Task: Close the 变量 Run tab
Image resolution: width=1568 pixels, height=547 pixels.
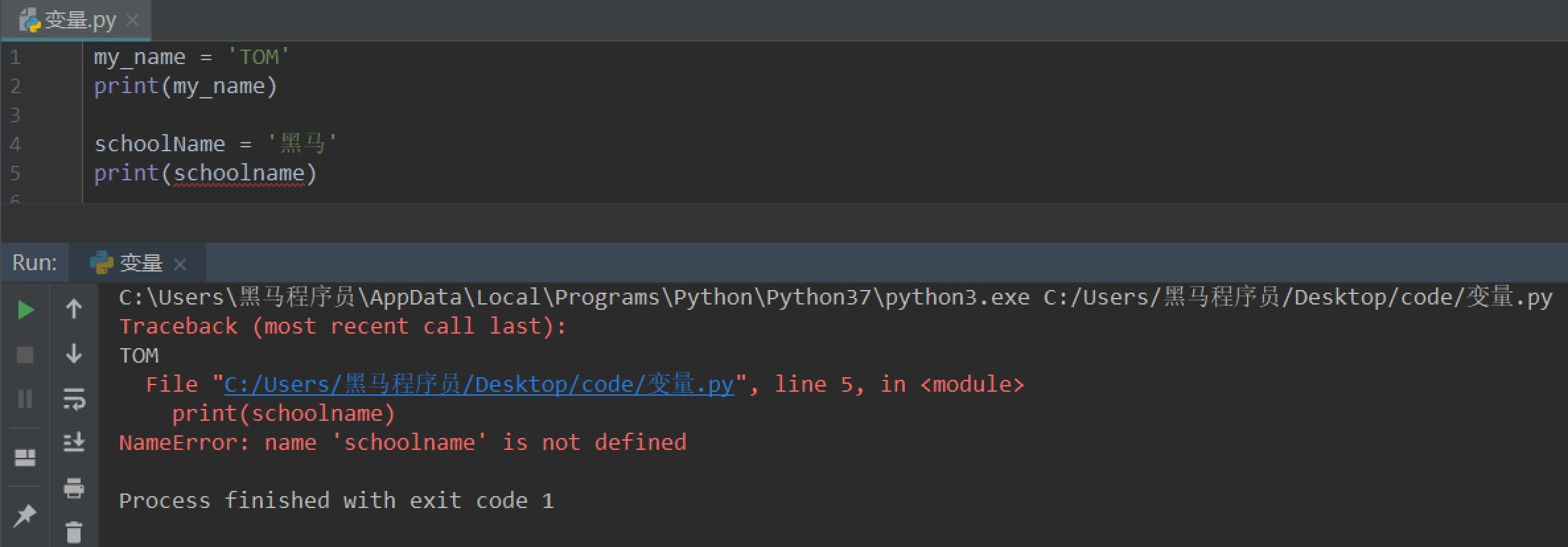Action: point(180,265)
